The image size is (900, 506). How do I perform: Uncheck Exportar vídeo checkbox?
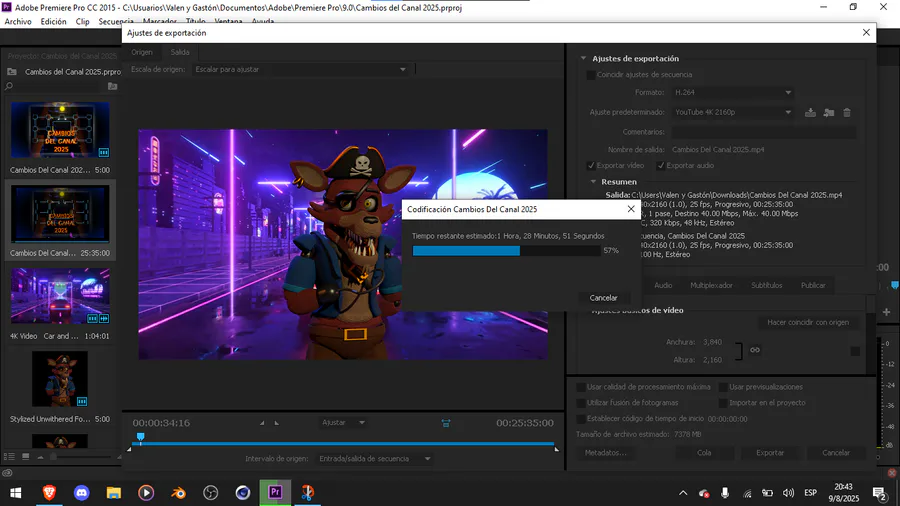point(591,165)
